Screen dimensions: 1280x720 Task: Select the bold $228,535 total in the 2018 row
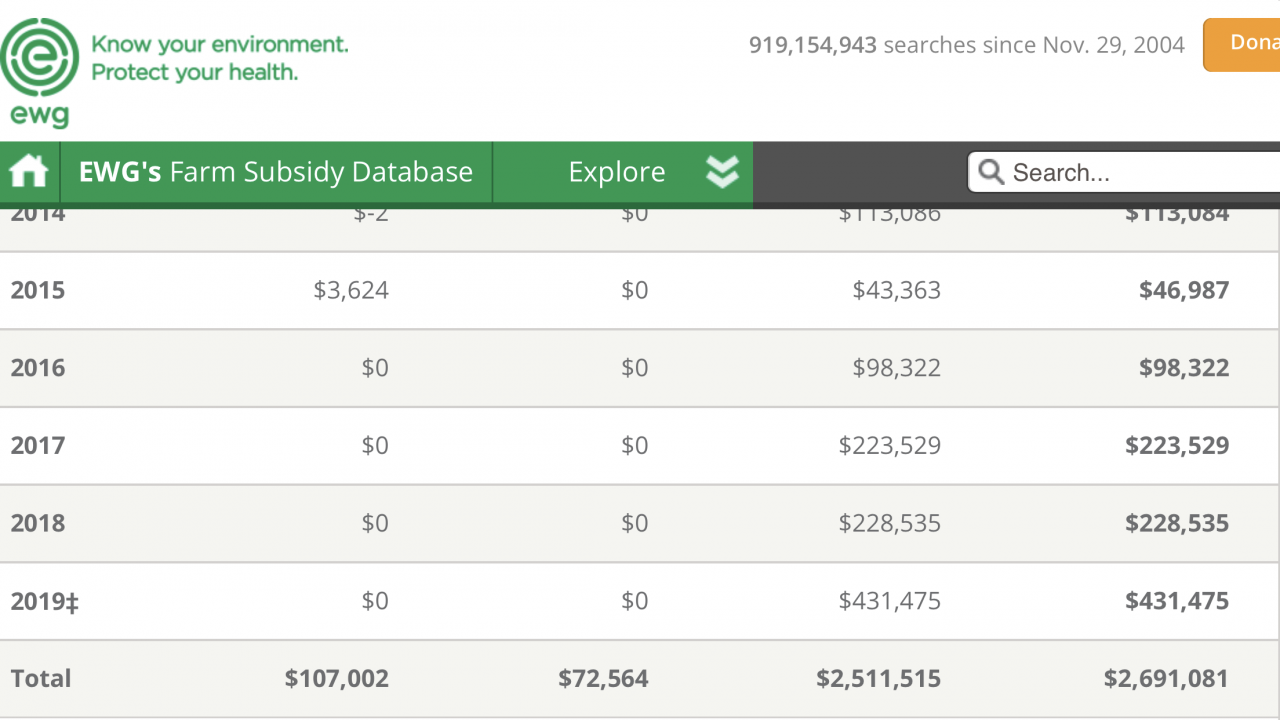point(1177,523)
